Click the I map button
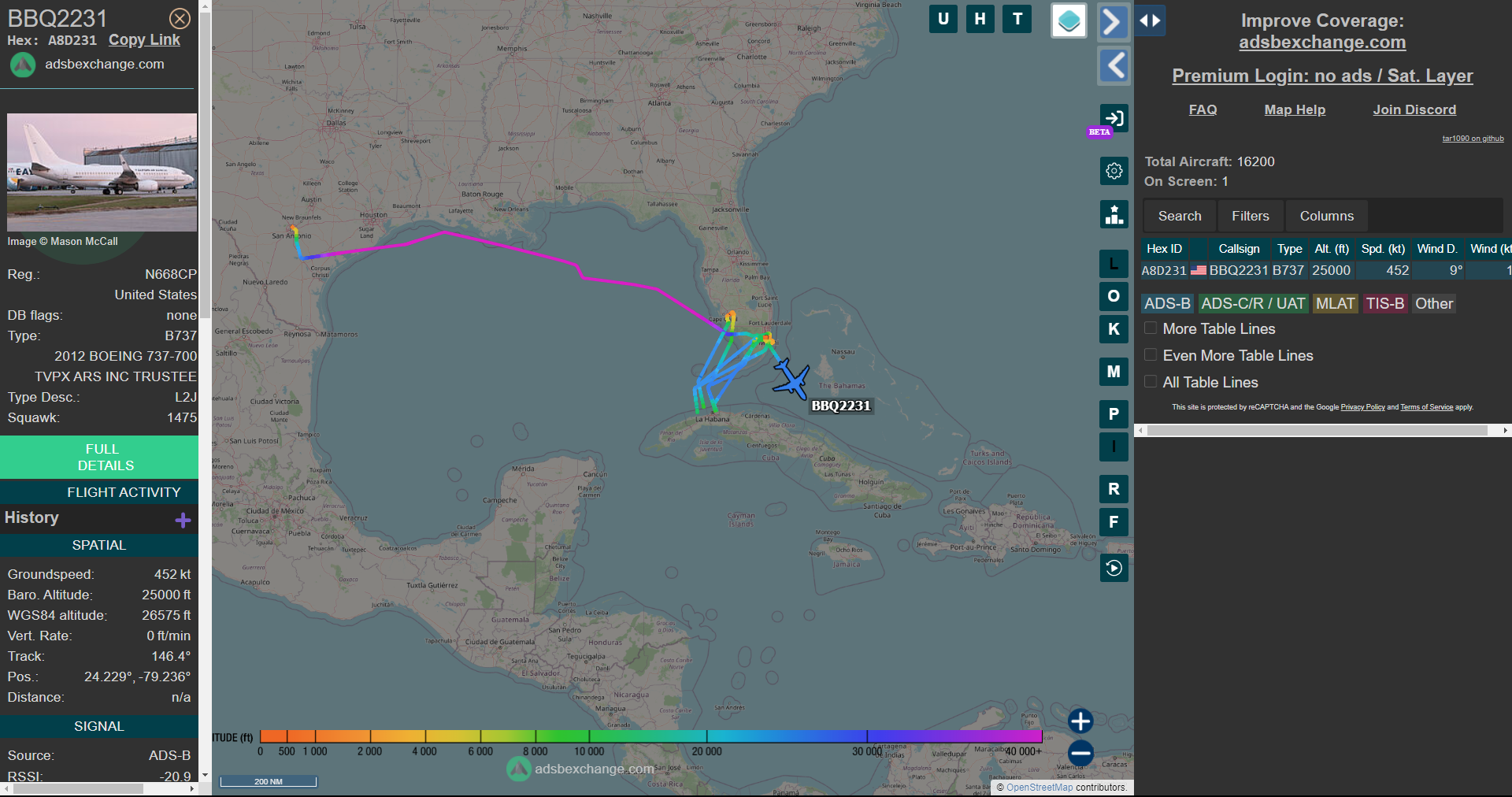 click(1114, 447)
